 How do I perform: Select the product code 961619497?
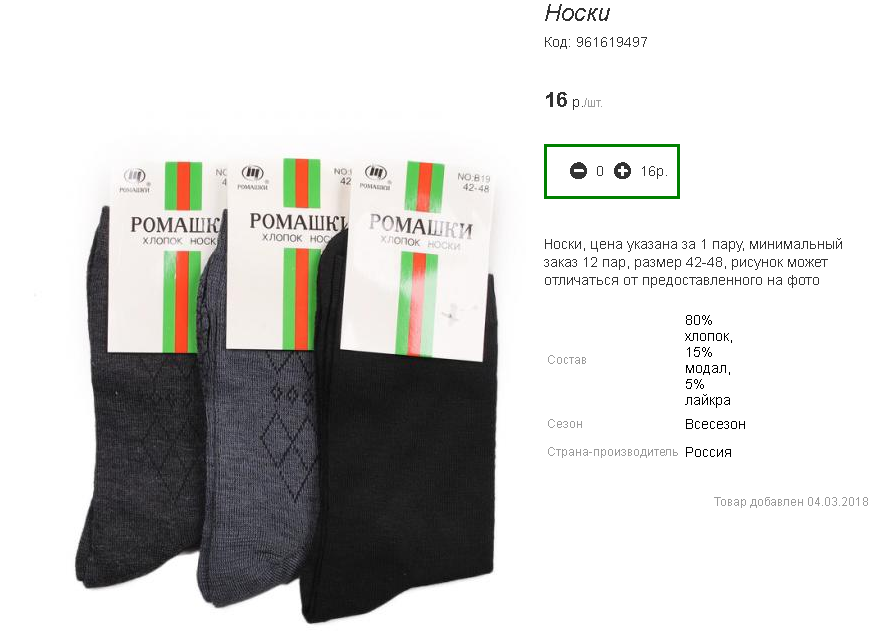coord(612,42)
